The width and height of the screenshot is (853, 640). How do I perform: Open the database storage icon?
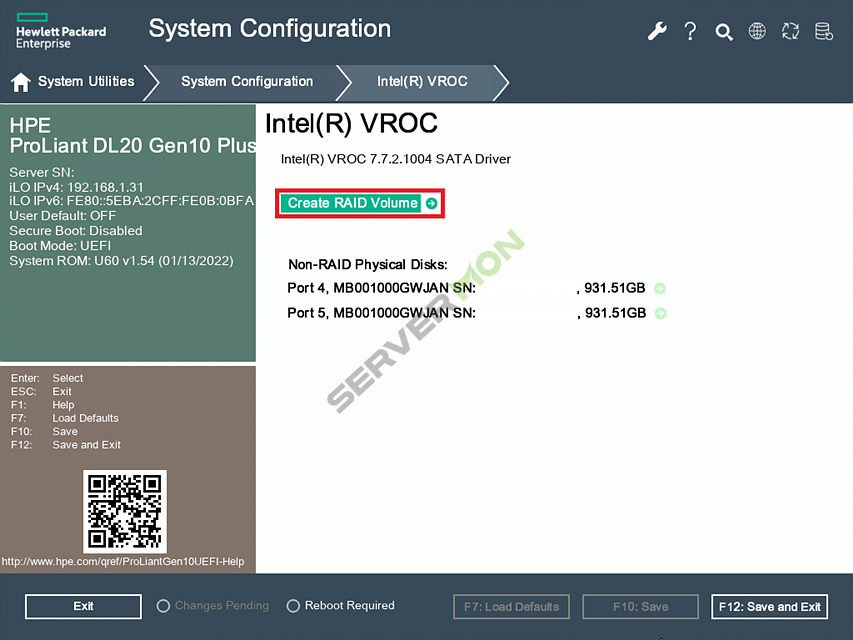[x=824, y=31]
